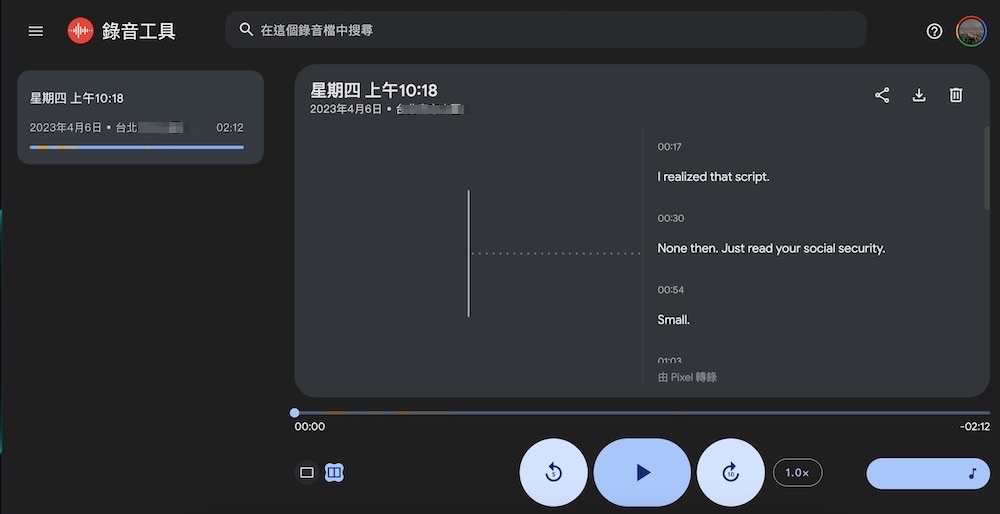Click "None then. Just read your social security."
This screenshot has height=514, width=1000.
(x=771, y=248)
